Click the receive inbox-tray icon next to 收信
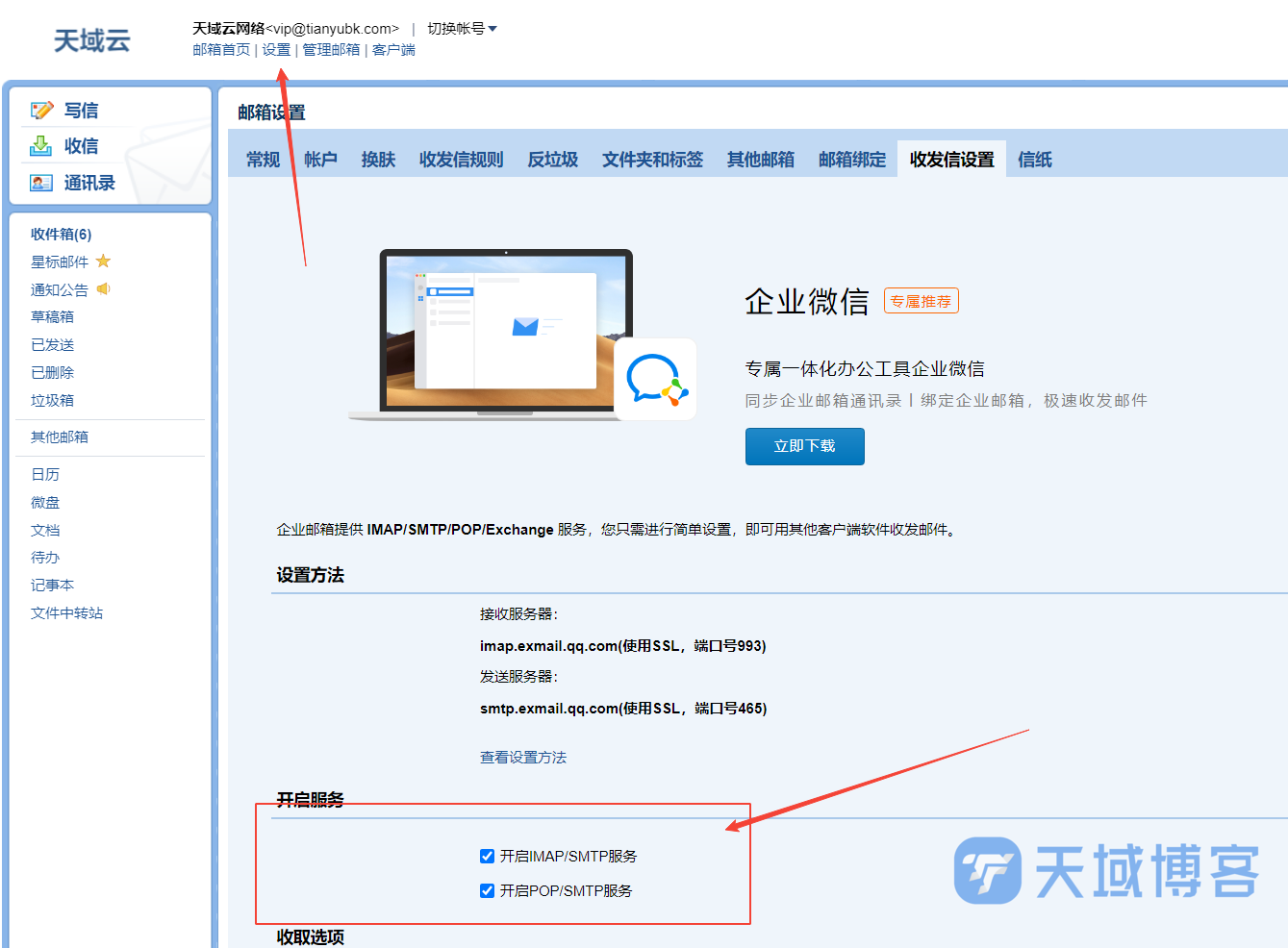This screenshot has width=1288, height=948. pyautogui.click(x=41, y=146)
